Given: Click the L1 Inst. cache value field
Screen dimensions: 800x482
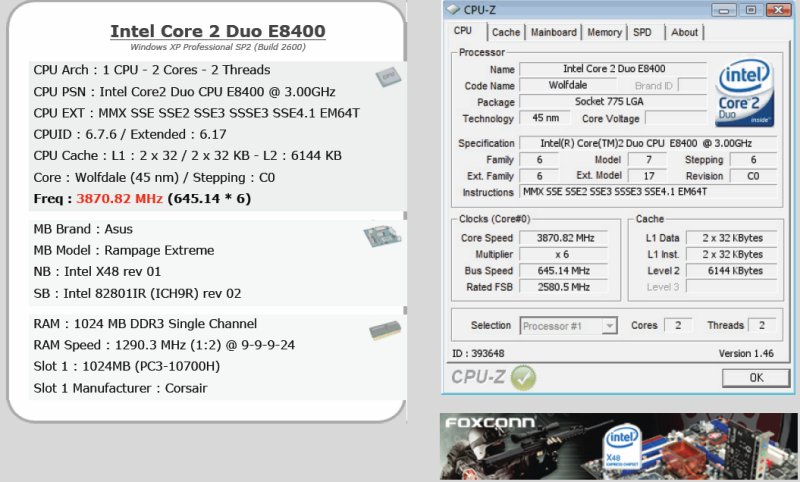Looking at the screenshot, I should [732, 254].
